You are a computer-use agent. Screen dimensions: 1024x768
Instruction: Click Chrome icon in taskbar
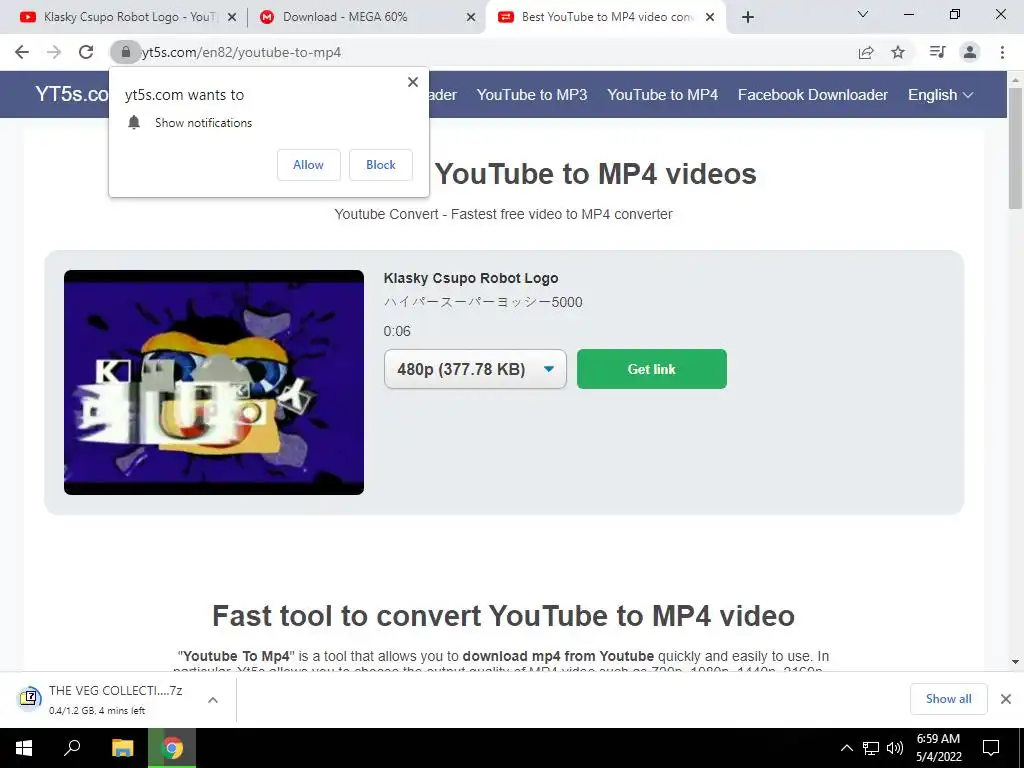point(172,748)
